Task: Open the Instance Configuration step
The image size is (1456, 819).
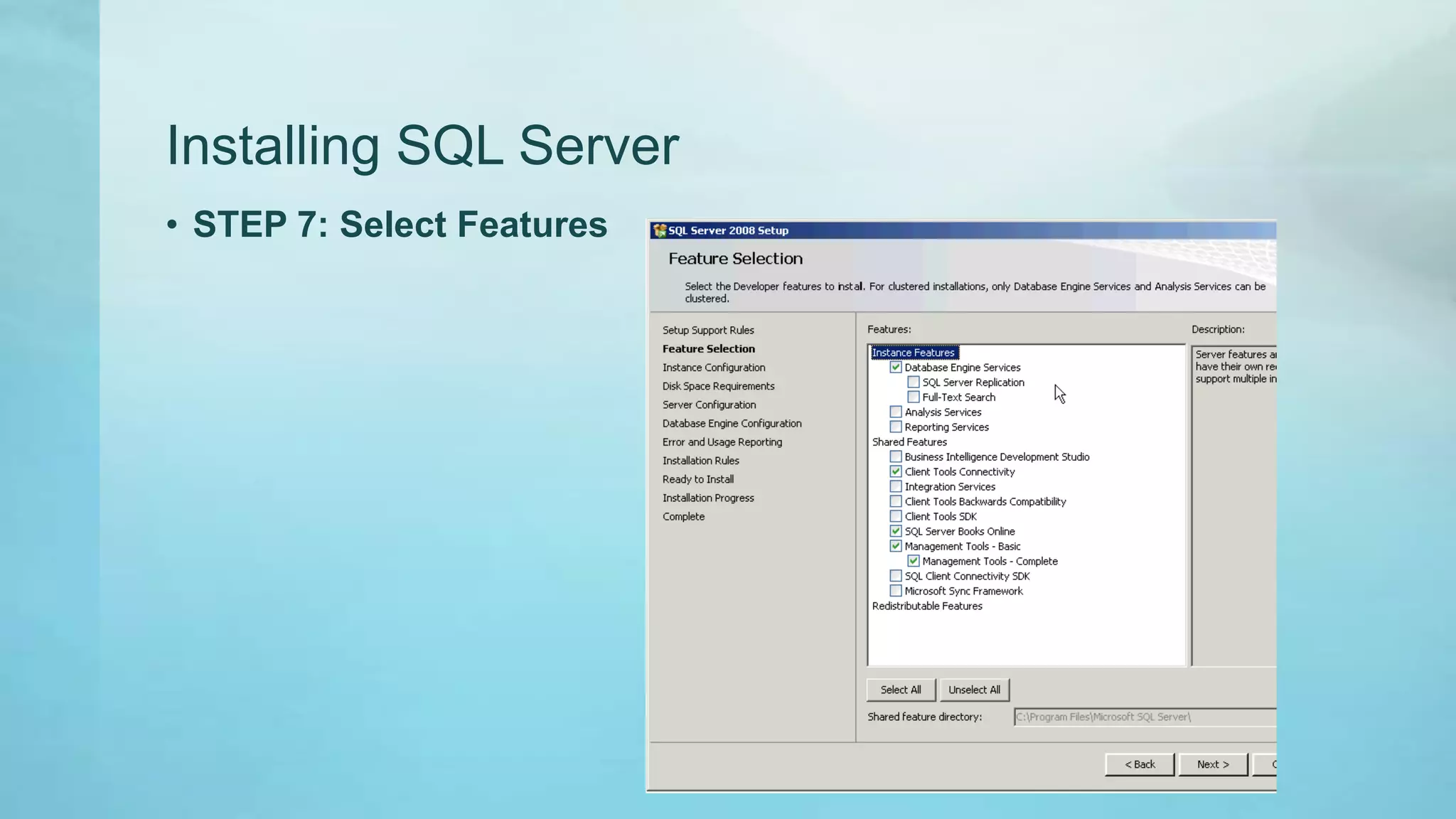Action: pos(714,368)
